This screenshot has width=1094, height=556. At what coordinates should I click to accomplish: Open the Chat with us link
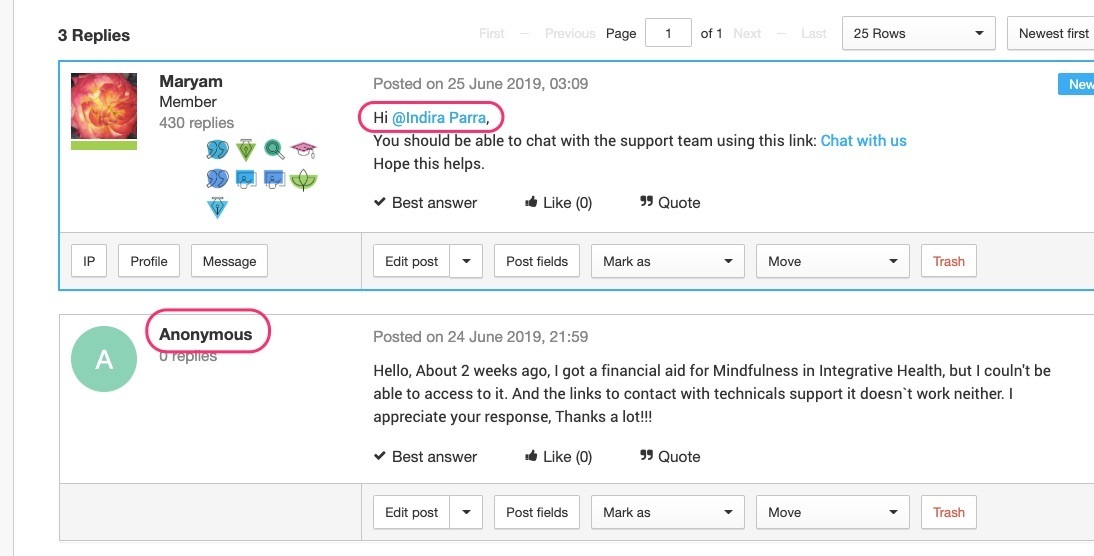tap(863, 140)
